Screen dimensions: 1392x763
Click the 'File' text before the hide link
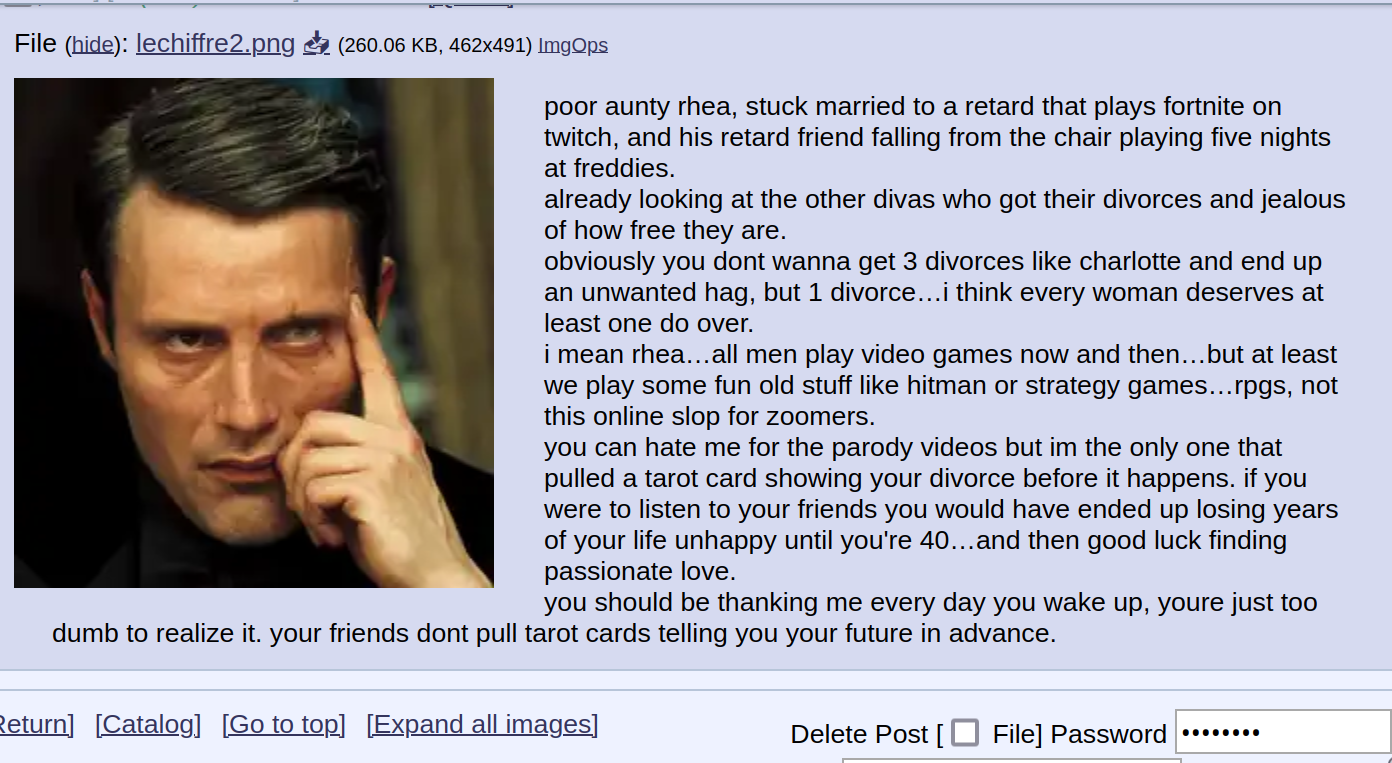36,43
